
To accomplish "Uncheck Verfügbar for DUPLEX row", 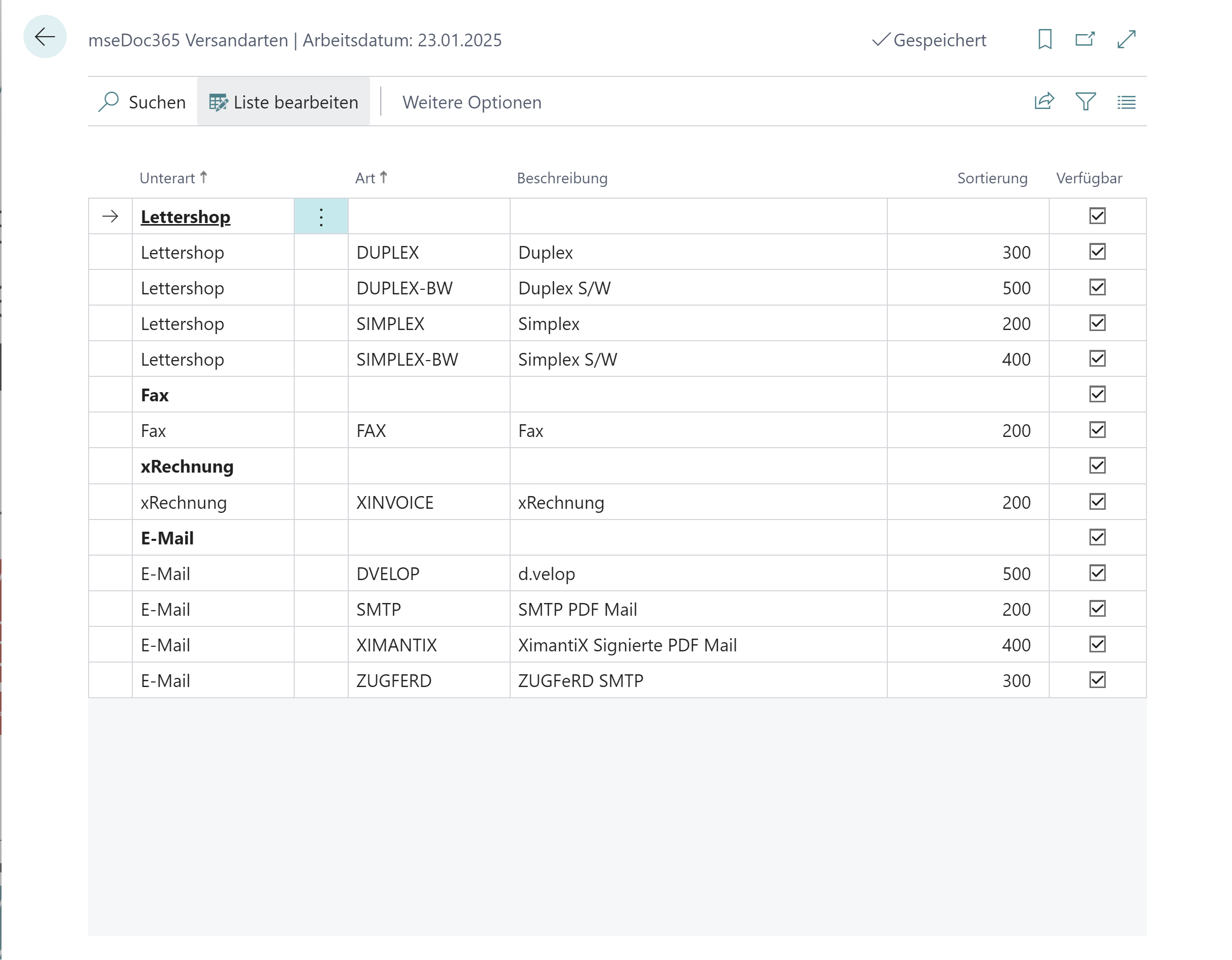I will coord(1097,252).
